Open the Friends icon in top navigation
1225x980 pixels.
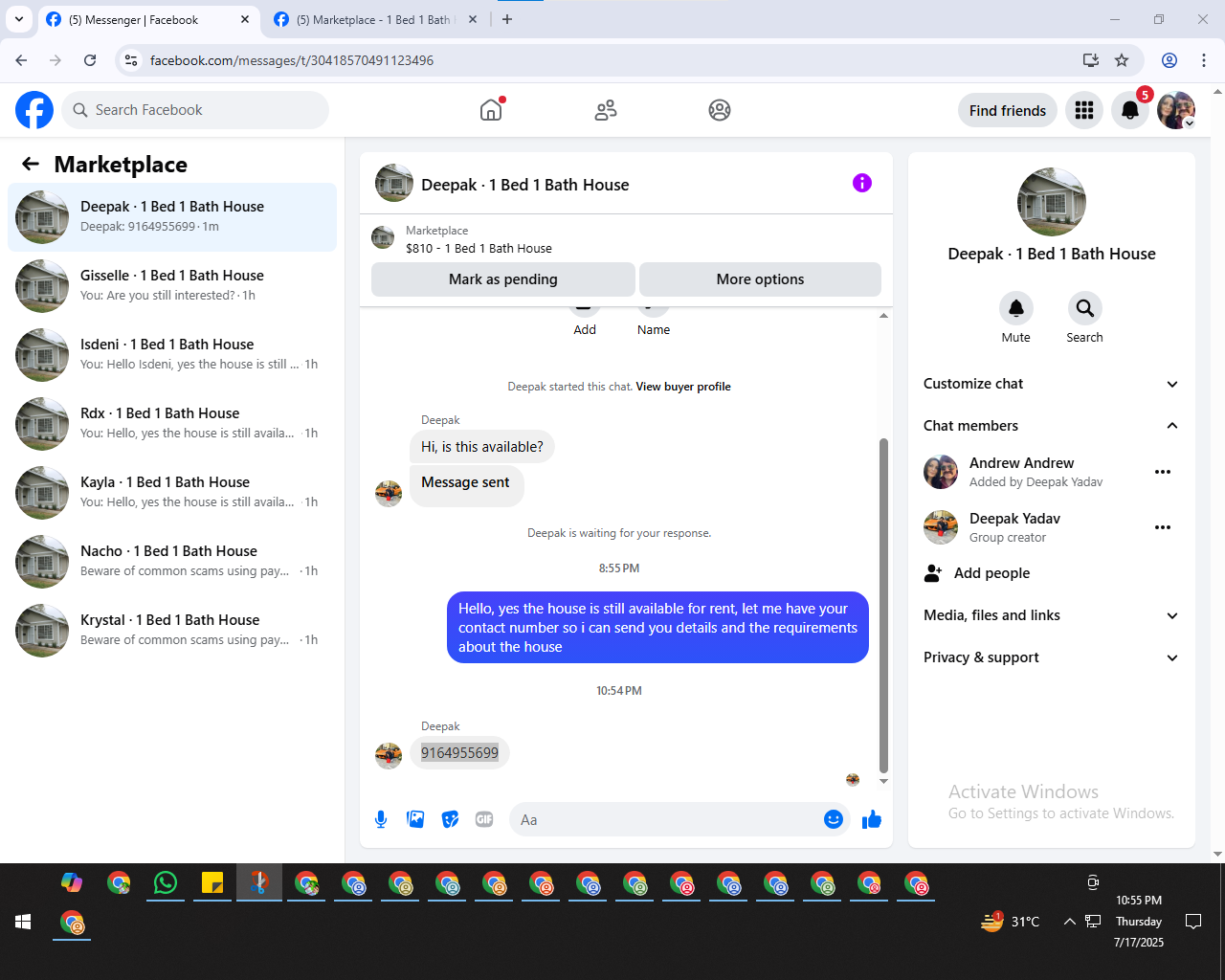[x=606, y=110]
